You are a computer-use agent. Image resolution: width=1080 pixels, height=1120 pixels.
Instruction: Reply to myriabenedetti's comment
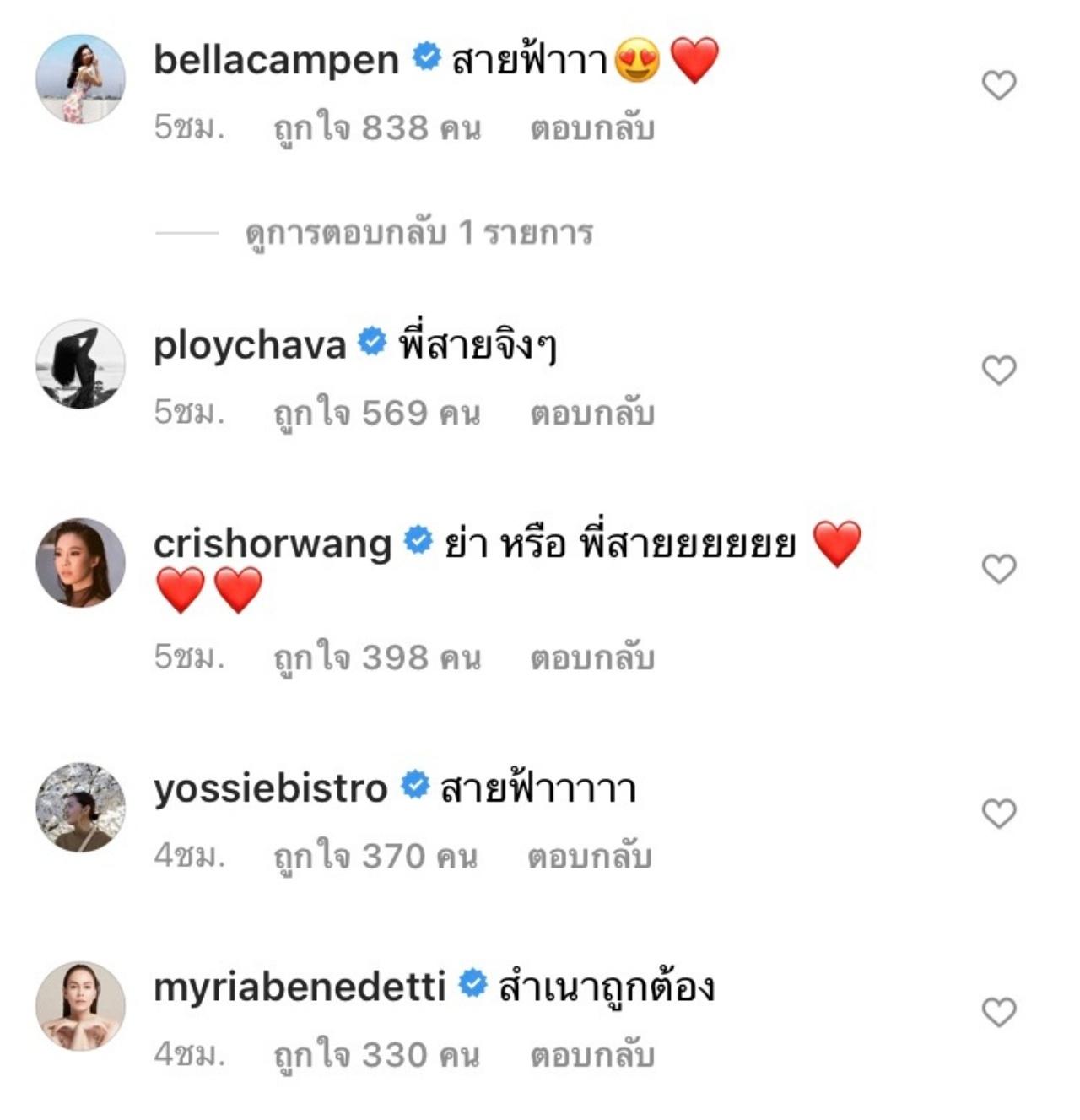(592, 1055)
